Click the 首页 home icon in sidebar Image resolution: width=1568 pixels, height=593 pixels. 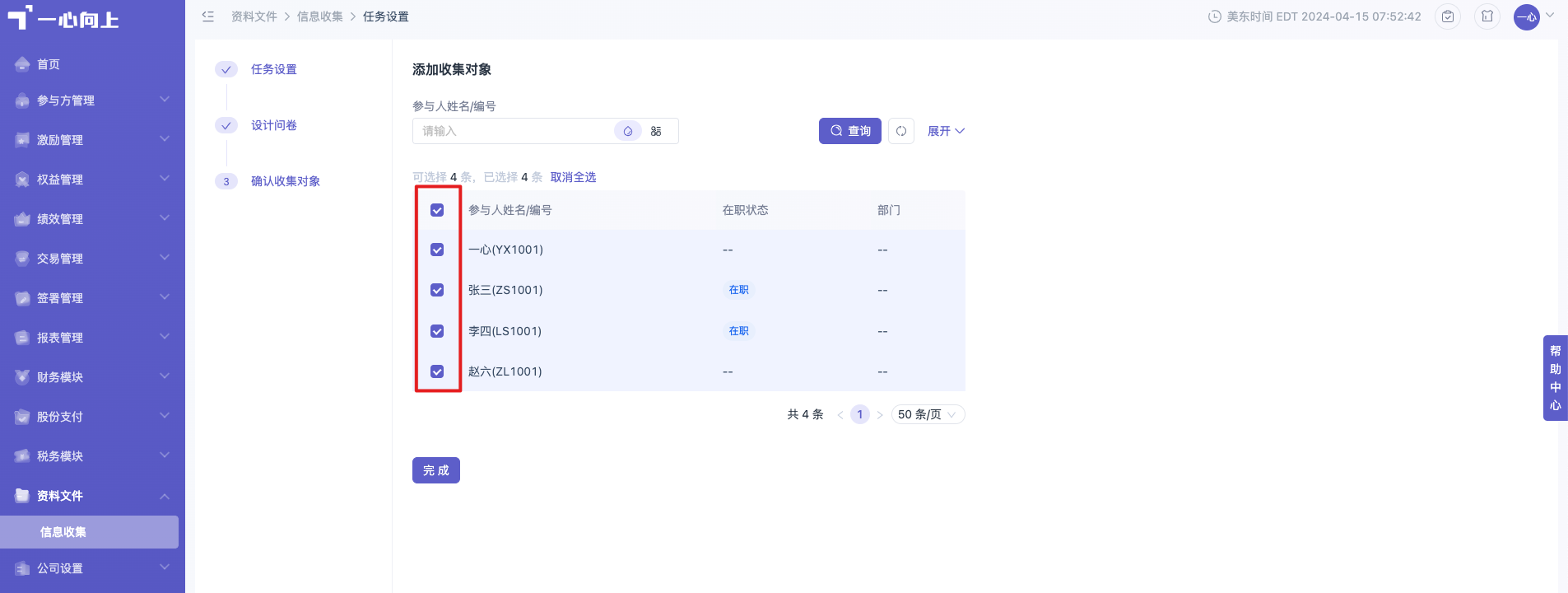click(22, 64)
